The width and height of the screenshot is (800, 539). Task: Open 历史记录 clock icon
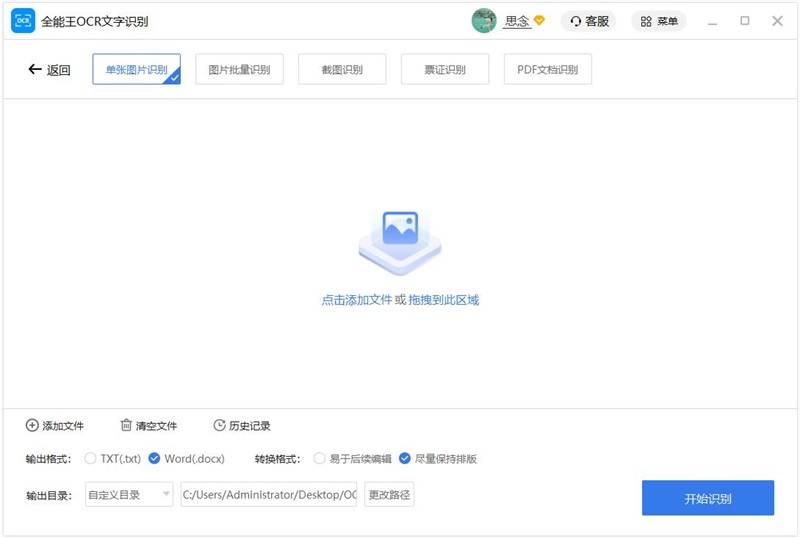point(219,425)
